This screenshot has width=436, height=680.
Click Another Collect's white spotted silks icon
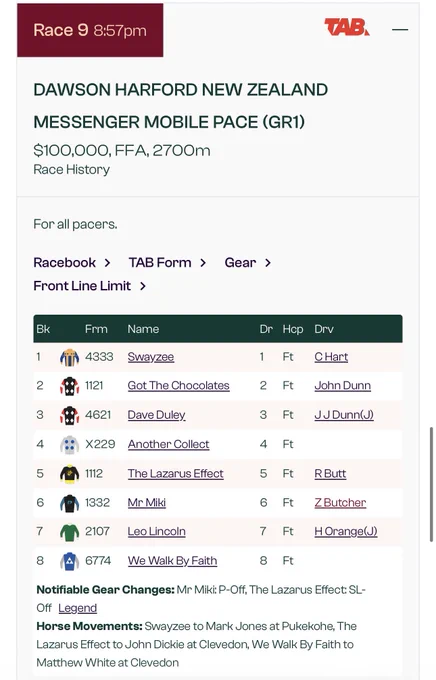69,445
